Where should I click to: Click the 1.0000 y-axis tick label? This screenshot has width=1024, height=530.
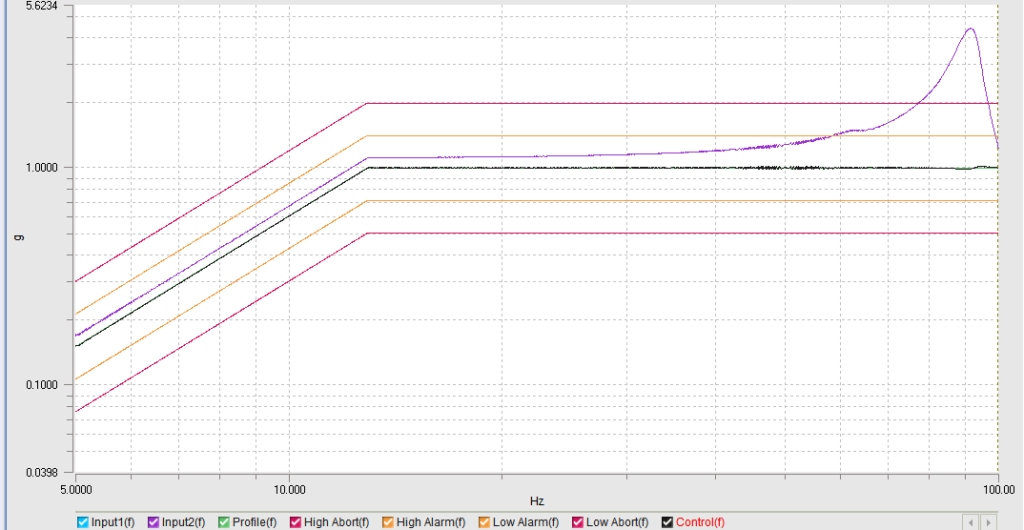point(41,168)
